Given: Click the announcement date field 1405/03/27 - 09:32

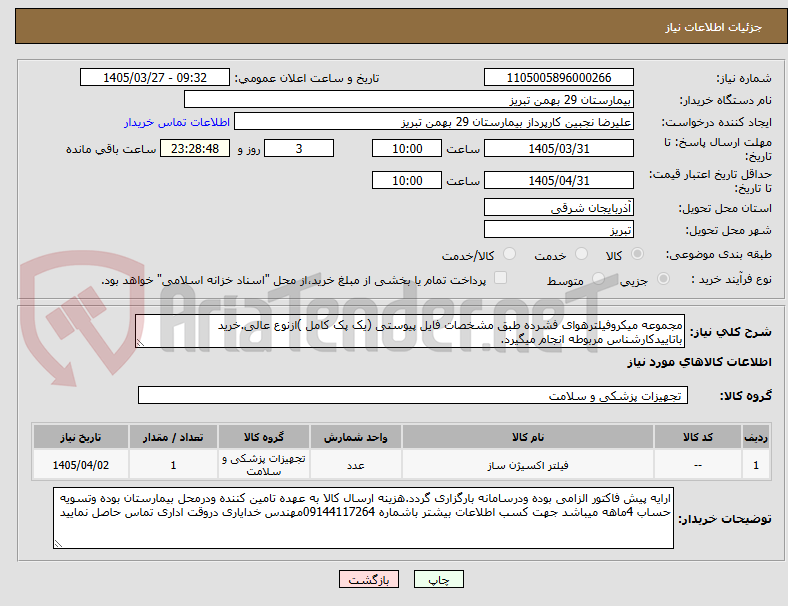Looking at the screenshot, I should point(155,77).
